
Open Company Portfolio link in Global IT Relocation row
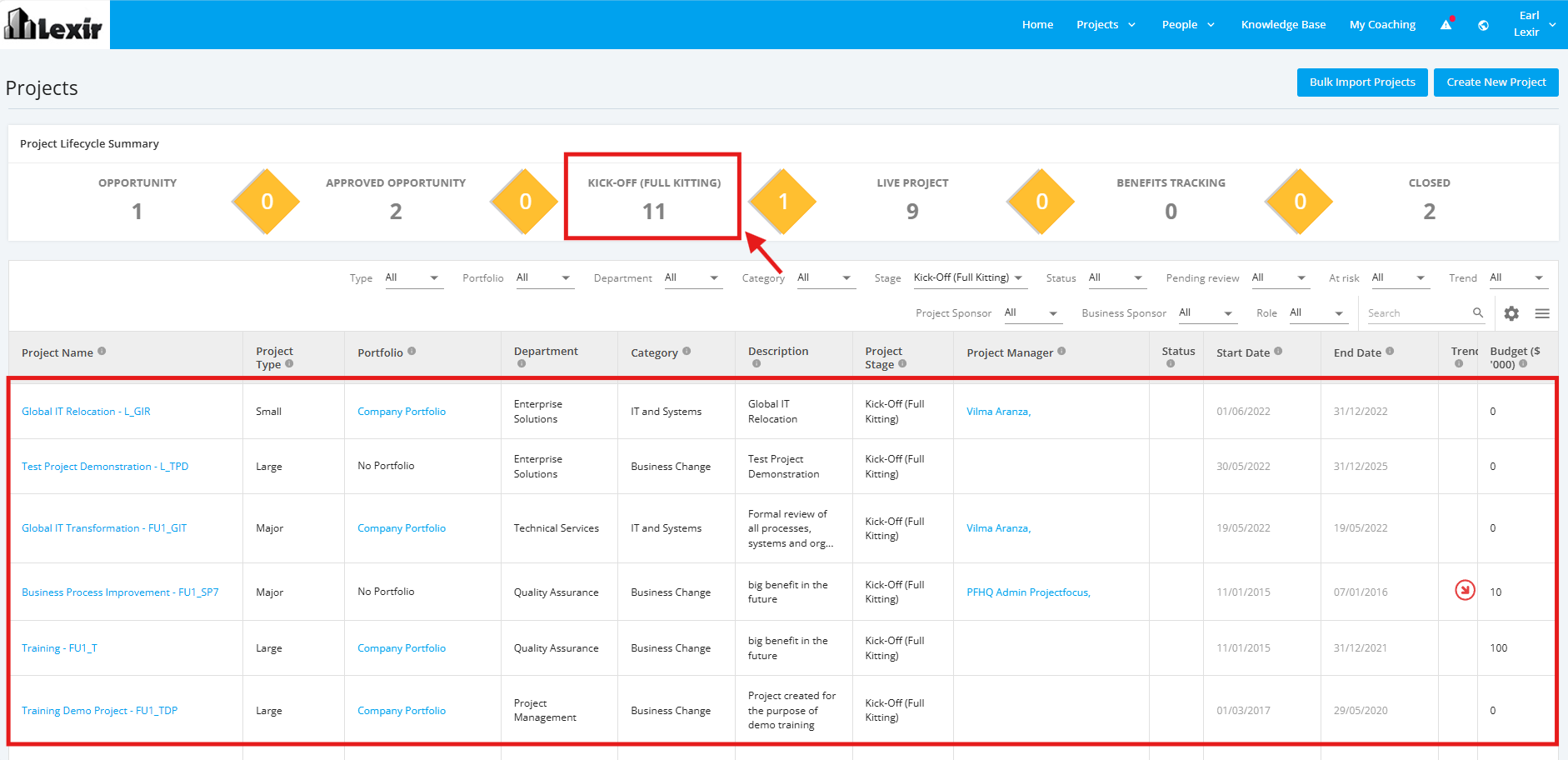(402, 411)
